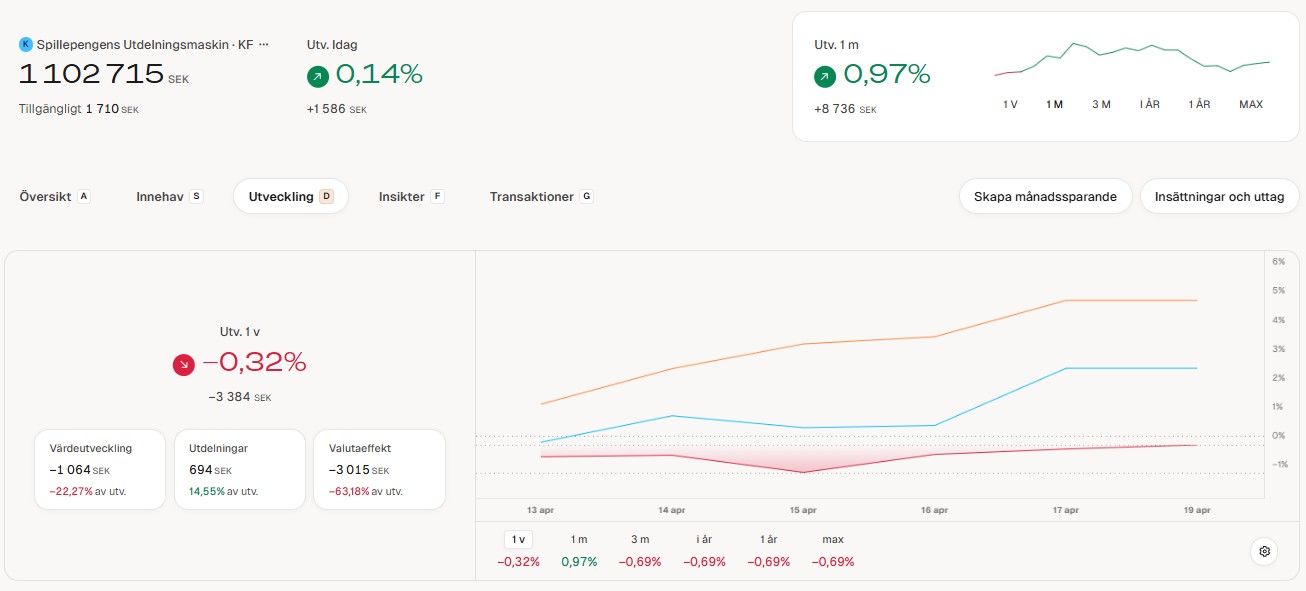Viewport: 1306px width, 591px height.
Task: Click green arrow icon next to 0,14%
Action: tap(317, 75)
